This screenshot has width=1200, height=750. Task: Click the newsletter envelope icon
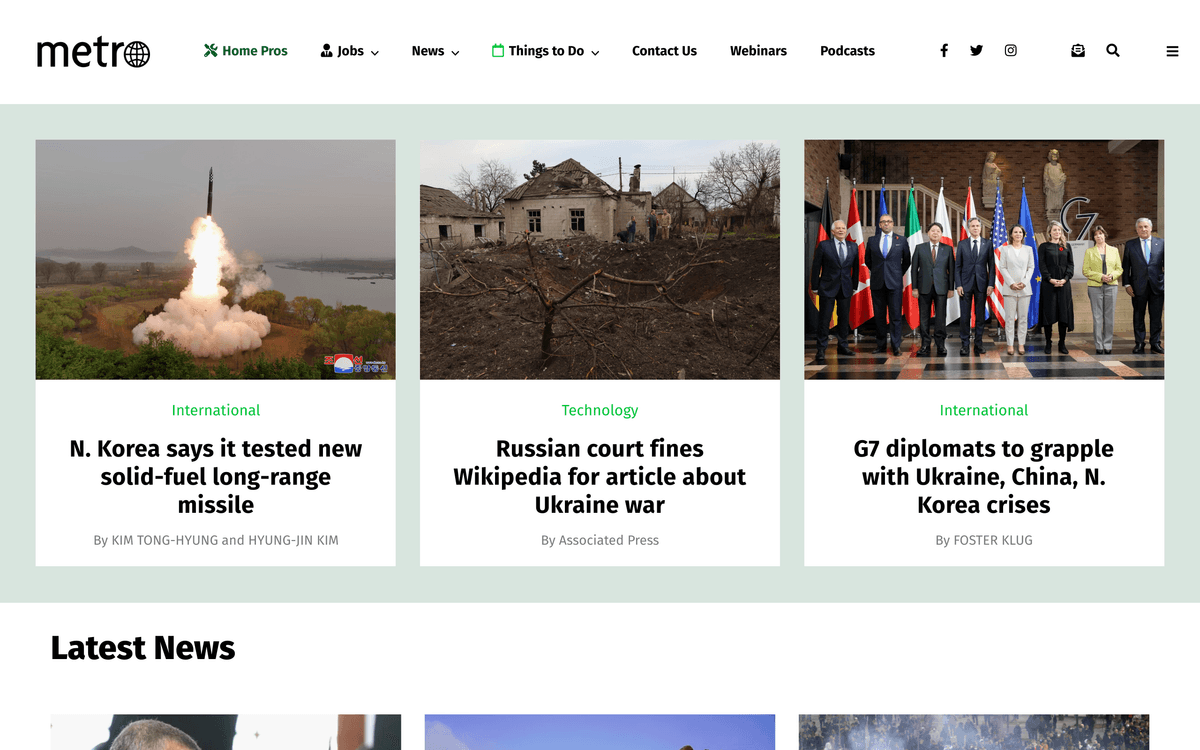click(1078, 51)
